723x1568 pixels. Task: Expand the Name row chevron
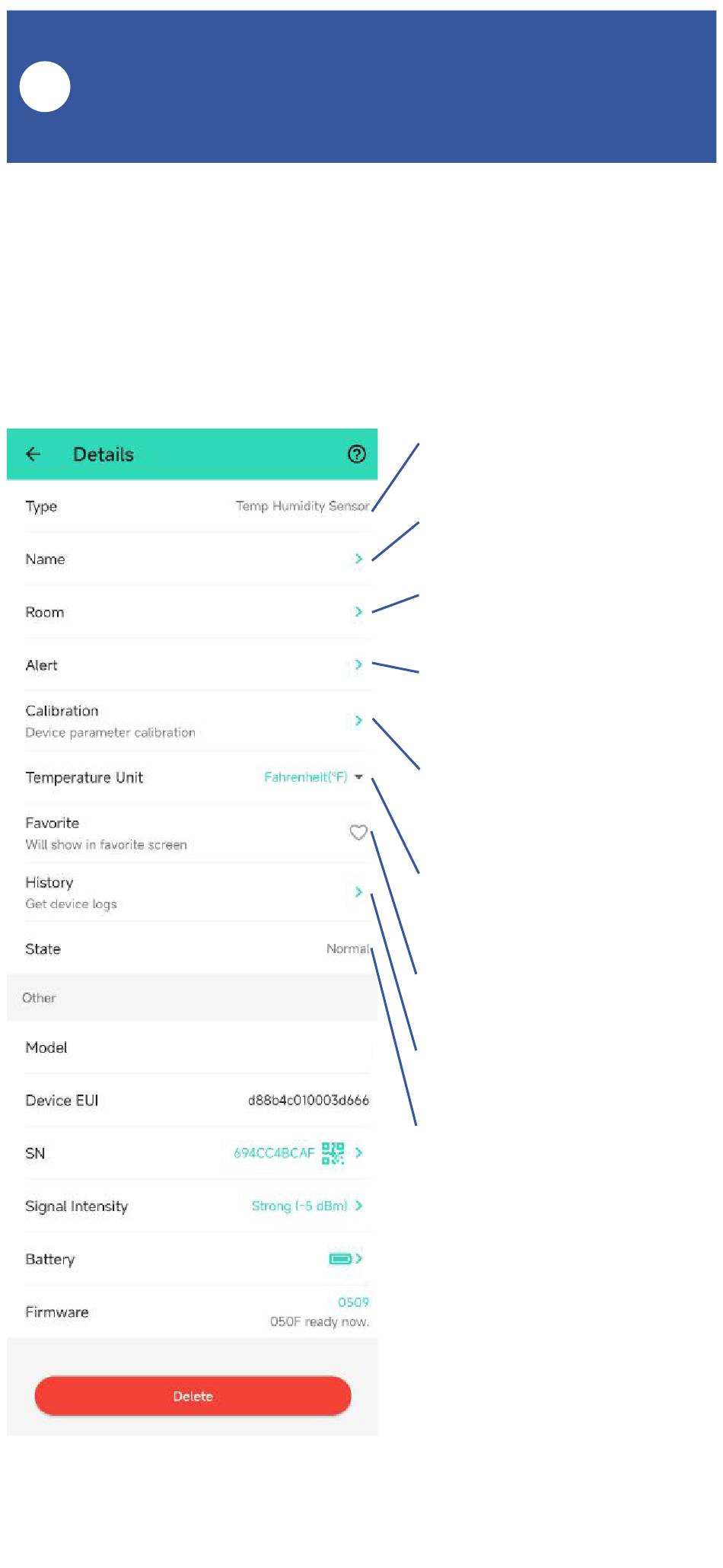point(358,559)
